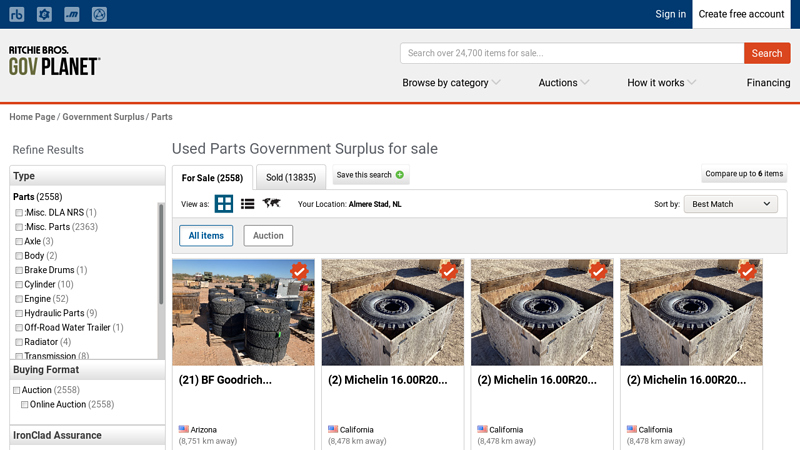Click IronClad badge on second Michelin listing
The width and height of the screenshot is (800, 450).
click(x=598, y=271)
